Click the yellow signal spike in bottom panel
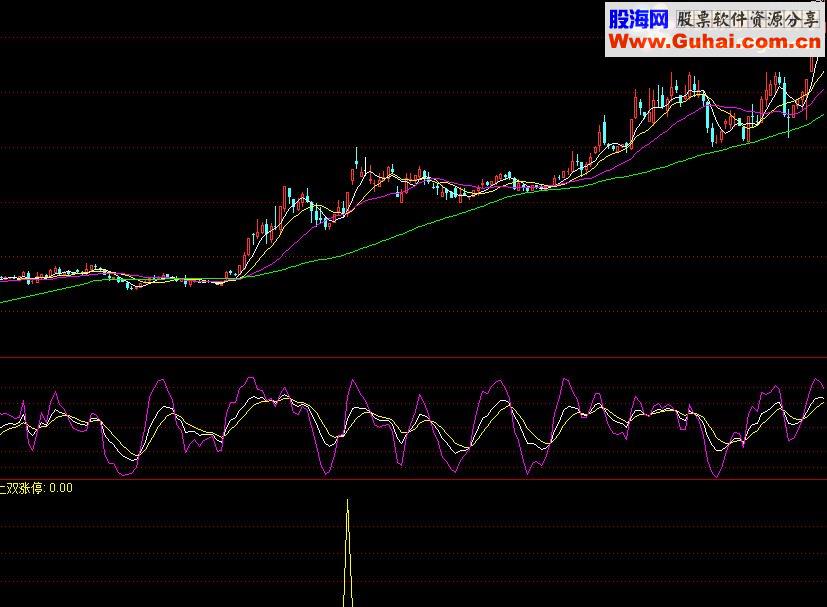827x607 pixels. 348,553
